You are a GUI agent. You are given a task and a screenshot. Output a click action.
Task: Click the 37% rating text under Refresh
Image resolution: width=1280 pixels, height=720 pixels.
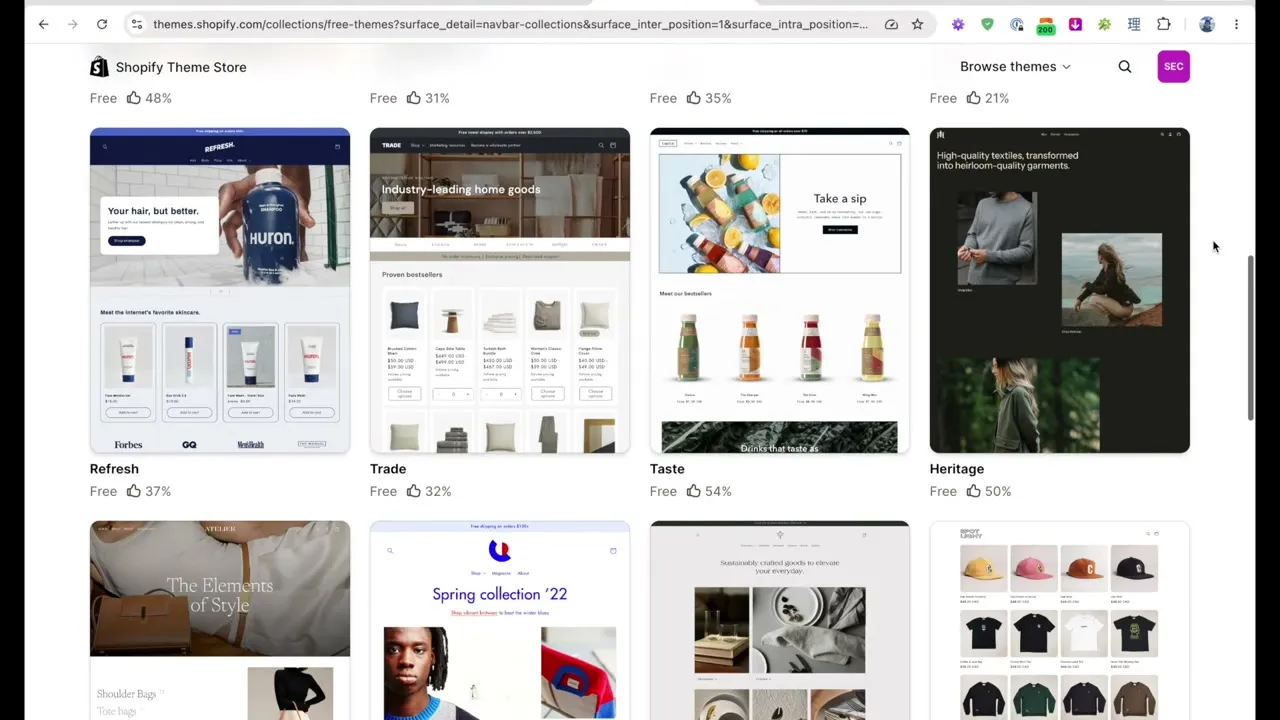click(x=158, y=491)
